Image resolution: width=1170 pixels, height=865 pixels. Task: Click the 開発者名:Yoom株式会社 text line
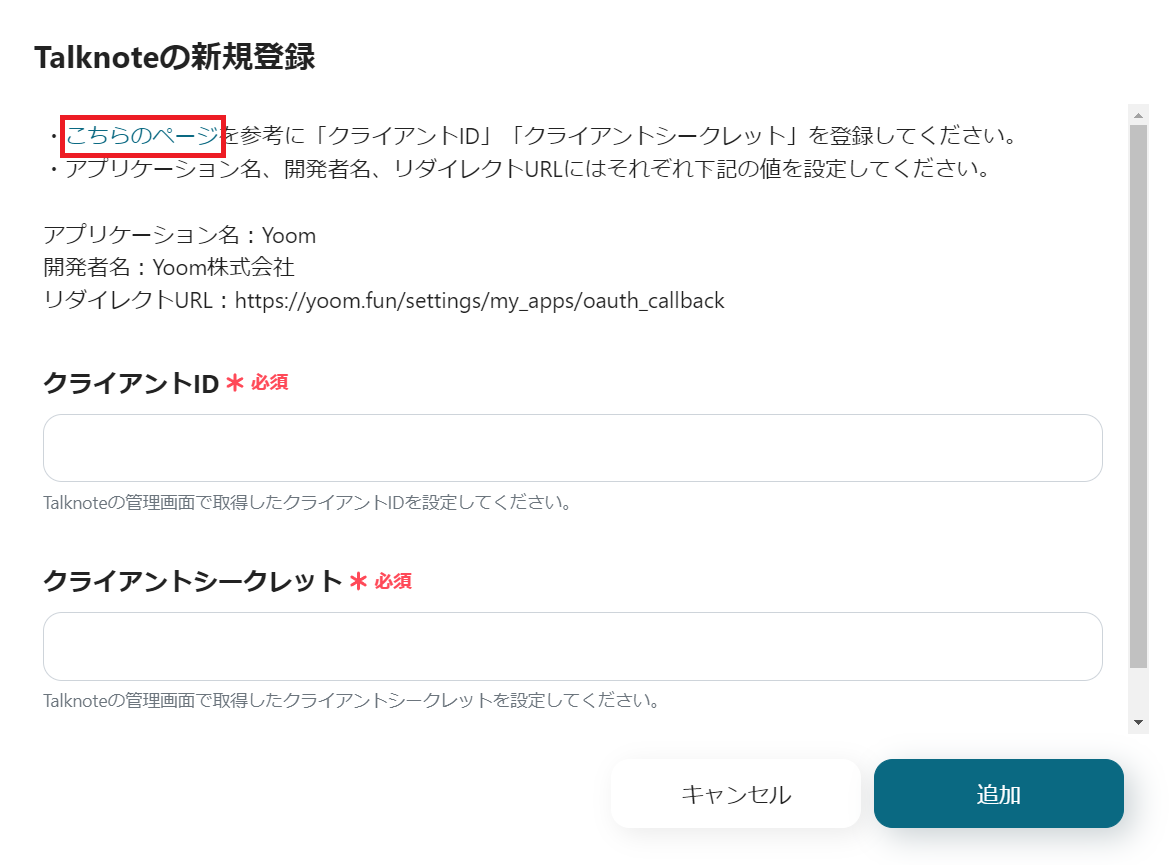(169, 268)
